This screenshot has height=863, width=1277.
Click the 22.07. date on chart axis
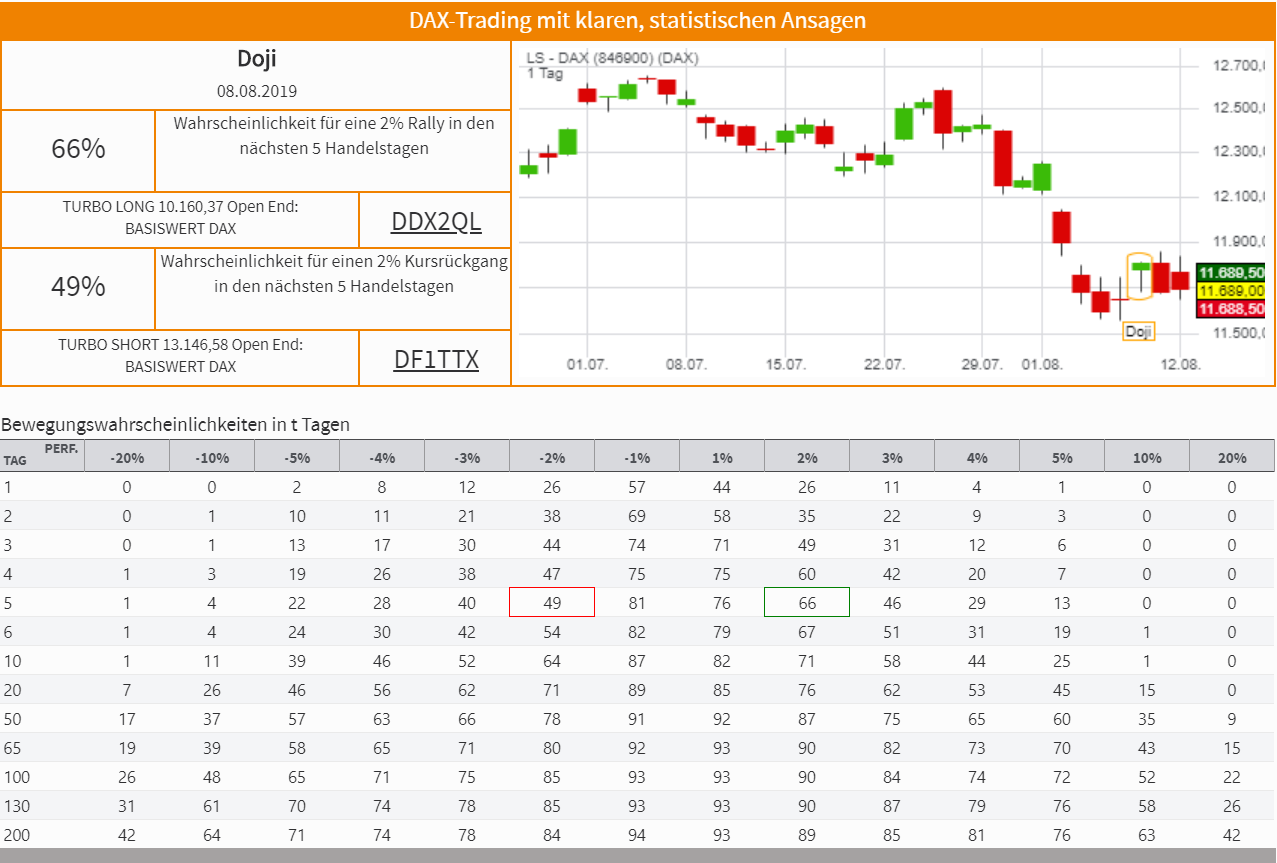[x=884, y=364]
